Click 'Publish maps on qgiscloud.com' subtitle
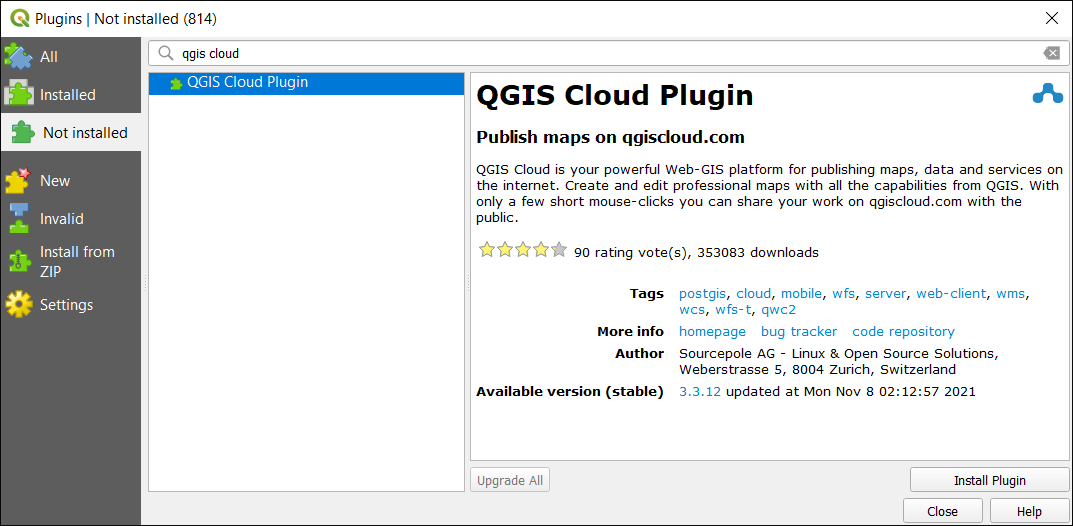The width and height of the screenshot is (1073, 526). (610, 137)
